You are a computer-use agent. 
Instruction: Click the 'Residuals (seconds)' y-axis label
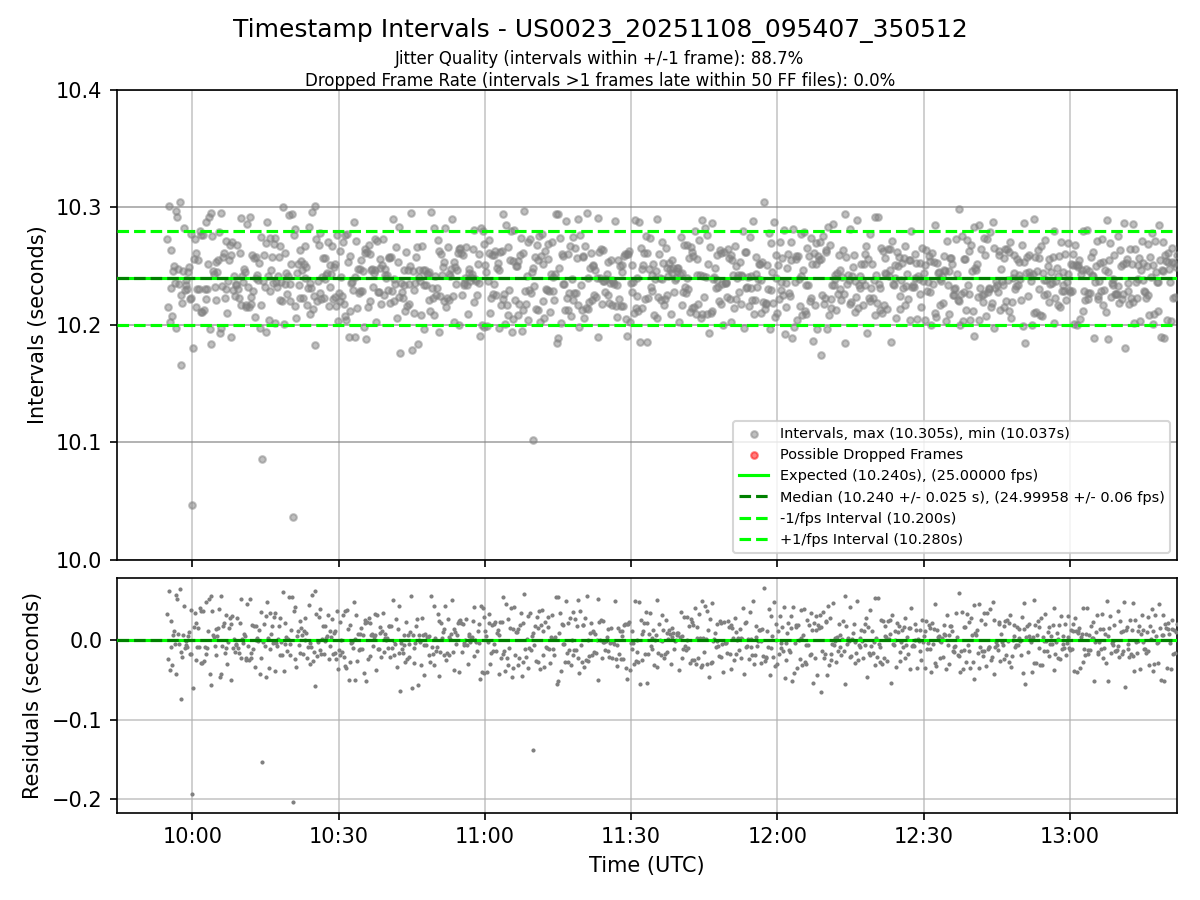(x=32, y=696)
